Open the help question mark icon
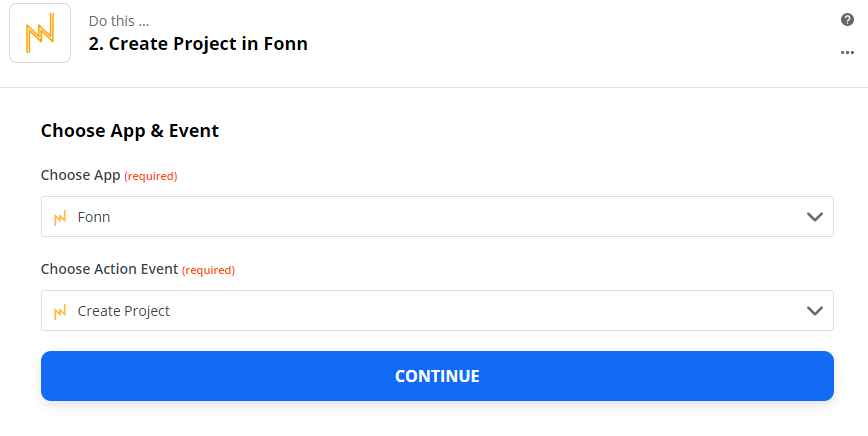The image size is (868, 436). [847, 20]
